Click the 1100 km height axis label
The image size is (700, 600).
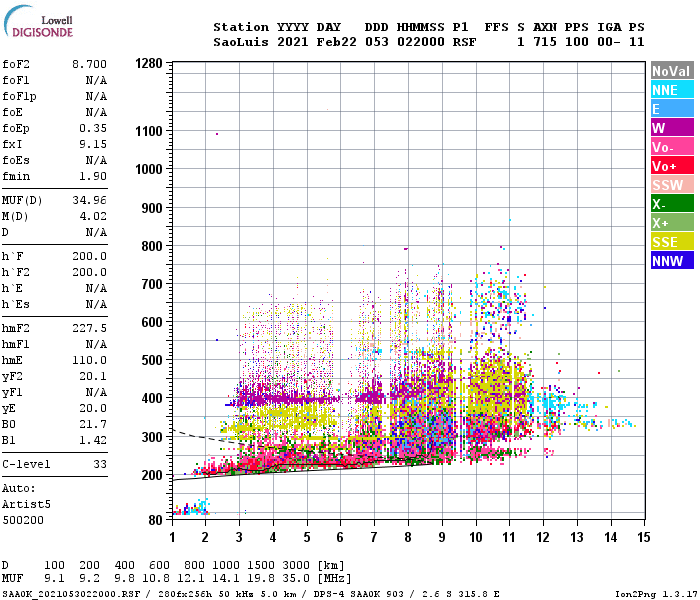149,131
